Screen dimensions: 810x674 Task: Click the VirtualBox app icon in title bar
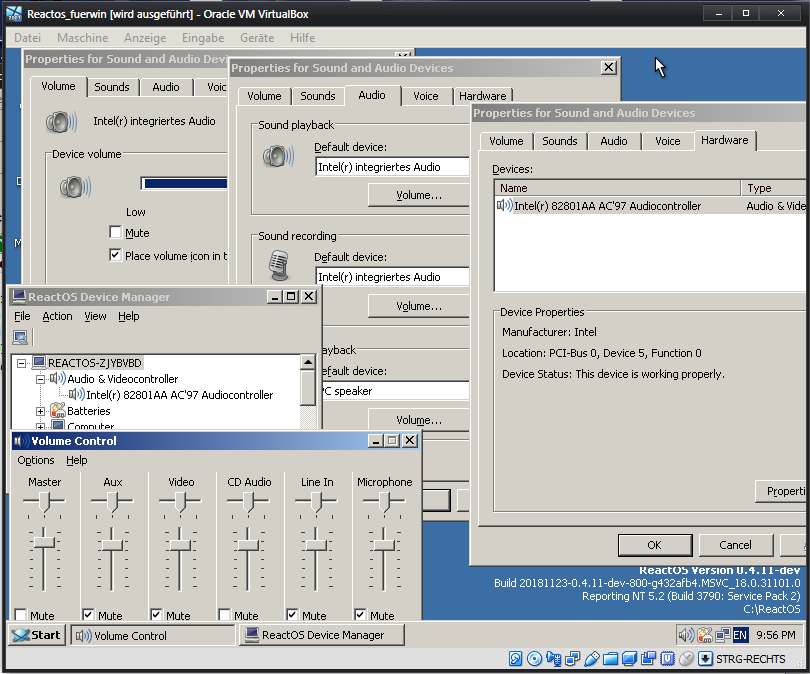(x=14, y=14)
